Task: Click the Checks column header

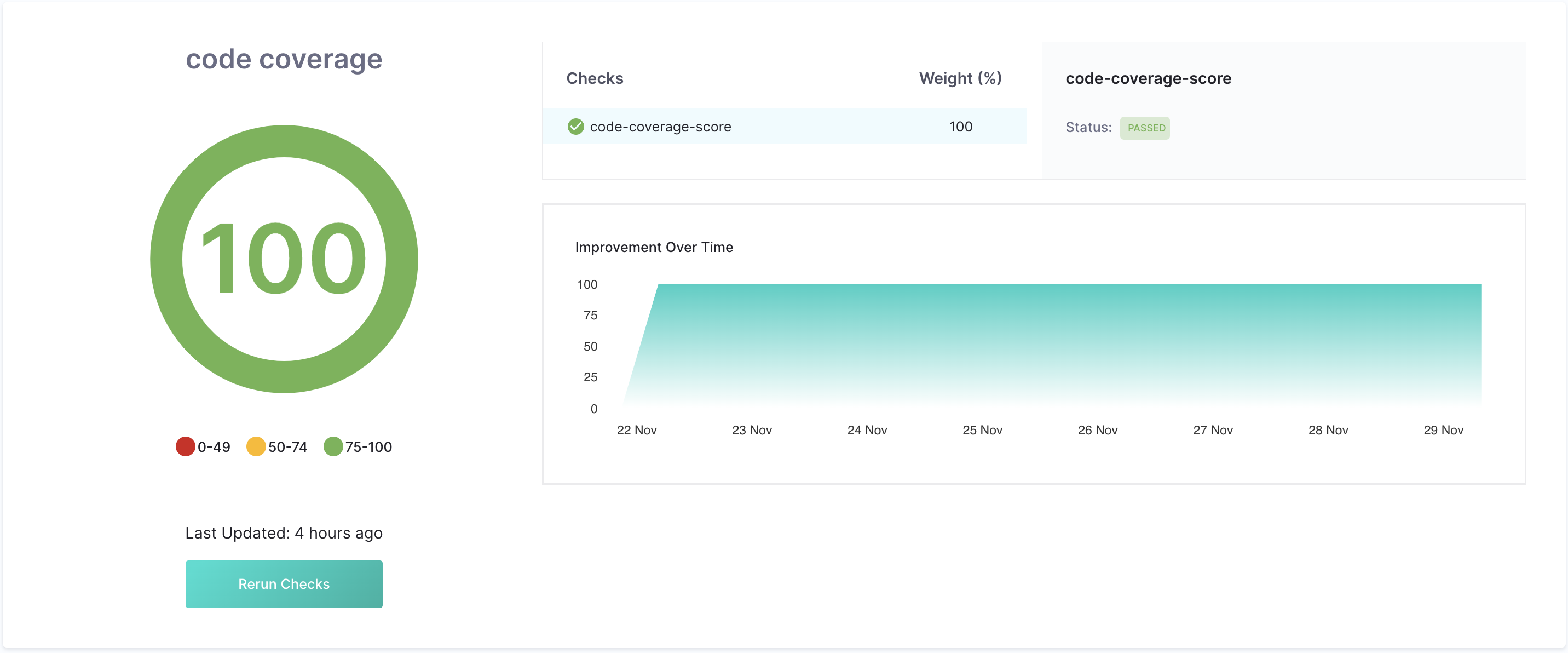Action: click(x=594, y=78)
